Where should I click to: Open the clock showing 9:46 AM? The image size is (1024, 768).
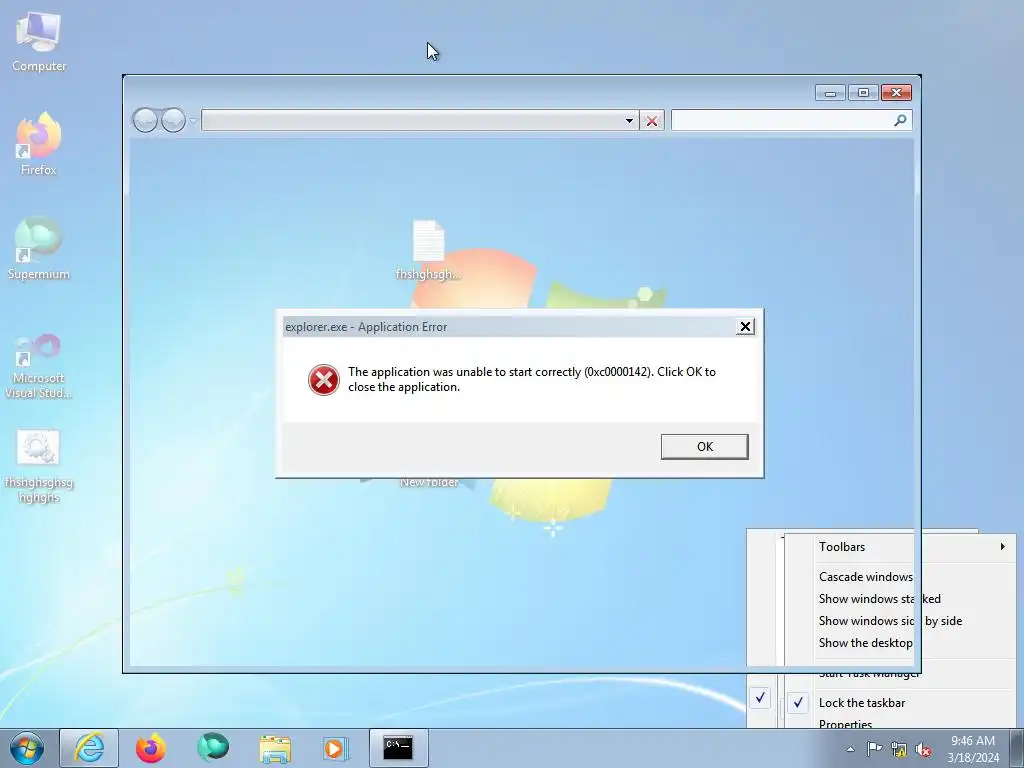point(973,749)
